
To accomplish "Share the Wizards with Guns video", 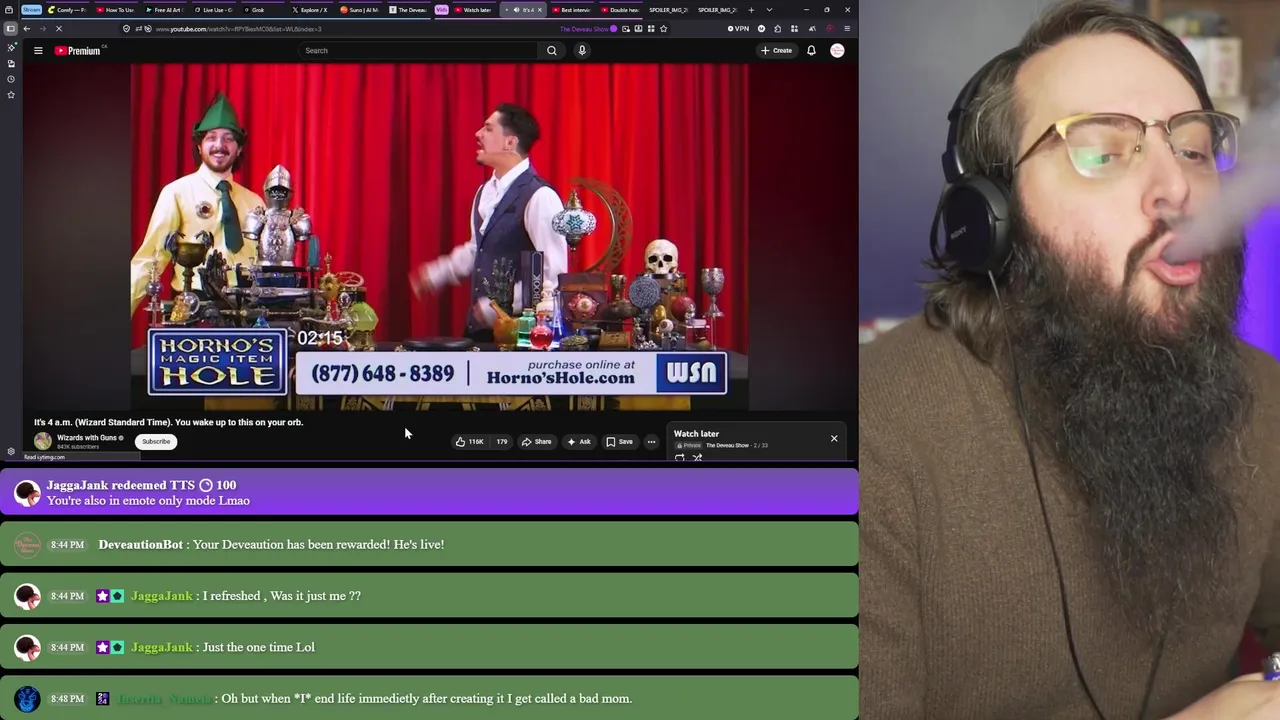I will pyautogui.click(x=536, y=441).
